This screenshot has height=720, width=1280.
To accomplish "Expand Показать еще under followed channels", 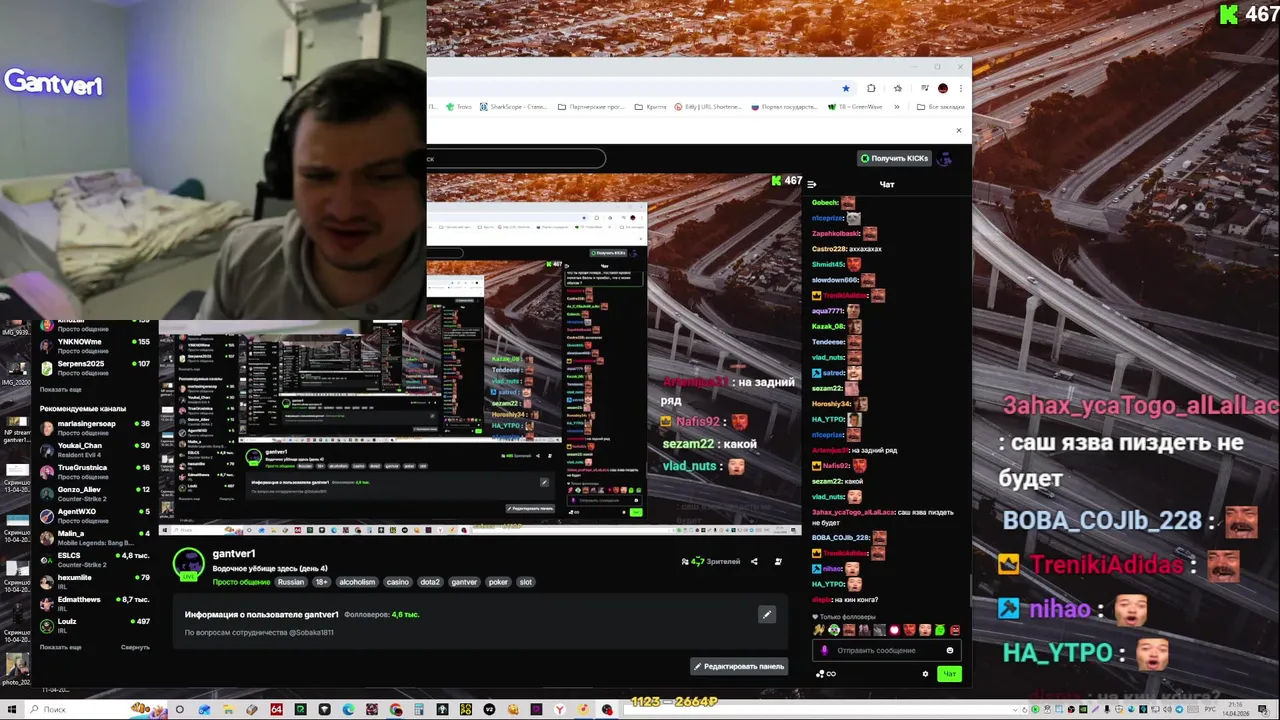I will 60,389.
